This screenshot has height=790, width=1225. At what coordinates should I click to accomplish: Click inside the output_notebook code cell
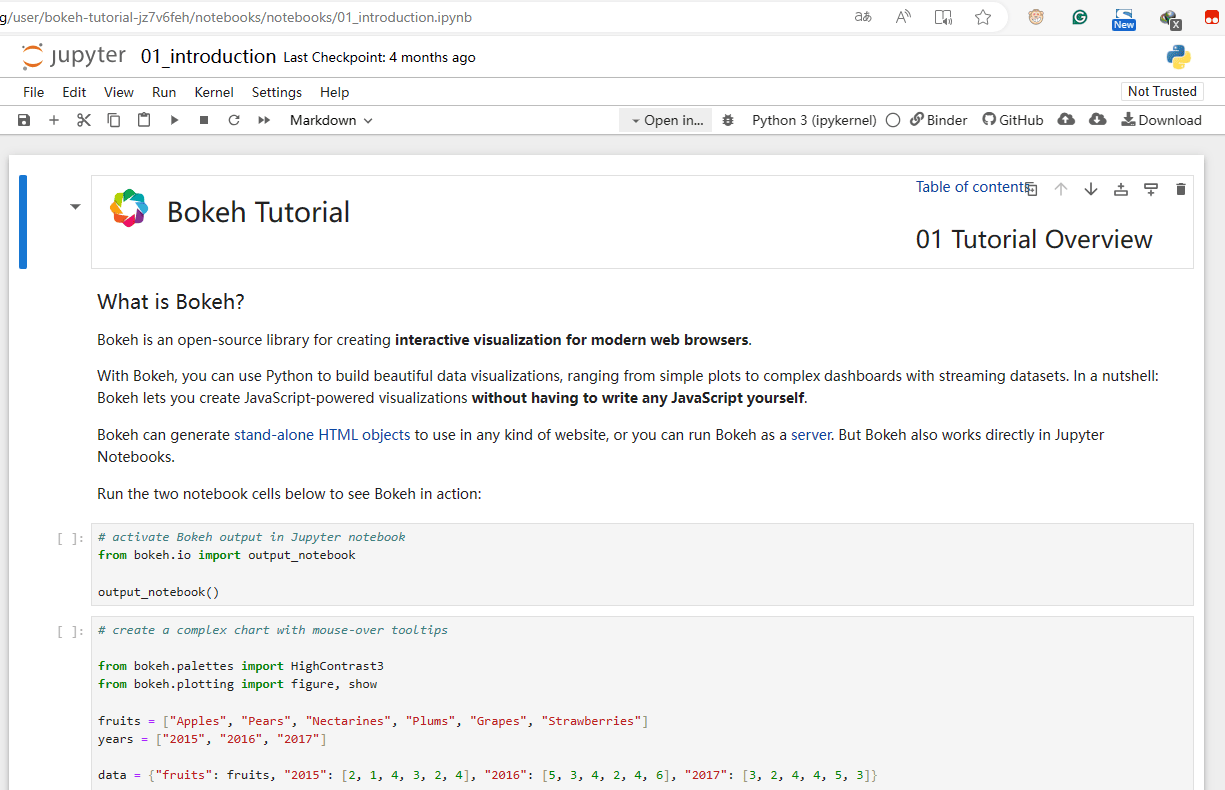[x=642, y=565]
